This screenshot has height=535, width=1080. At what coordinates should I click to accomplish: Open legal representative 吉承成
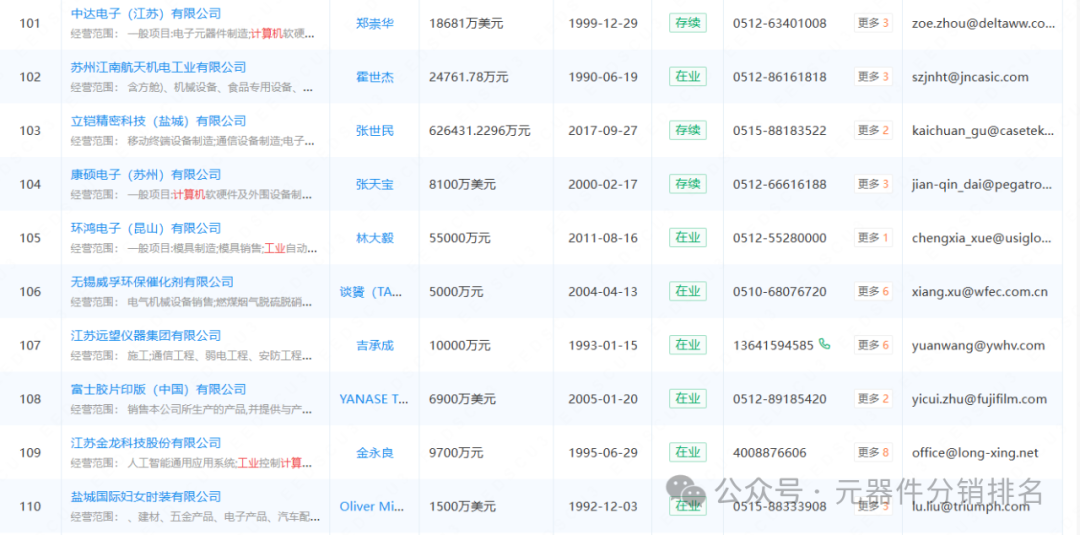(375, 346)
